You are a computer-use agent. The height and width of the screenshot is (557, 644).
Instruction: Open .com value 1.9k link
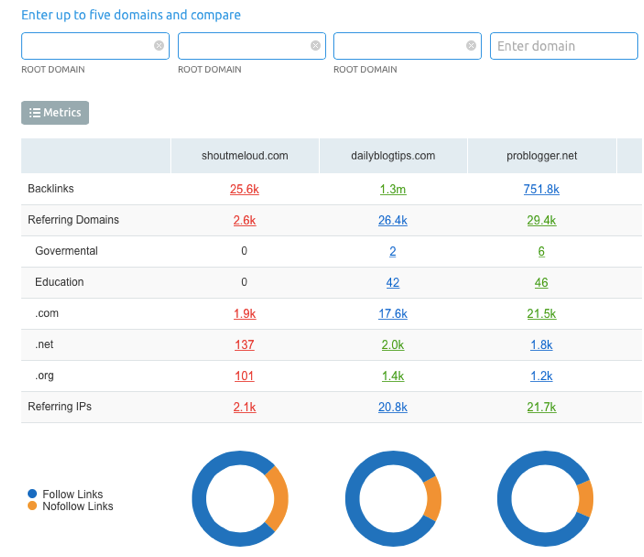tap(244, 314)
